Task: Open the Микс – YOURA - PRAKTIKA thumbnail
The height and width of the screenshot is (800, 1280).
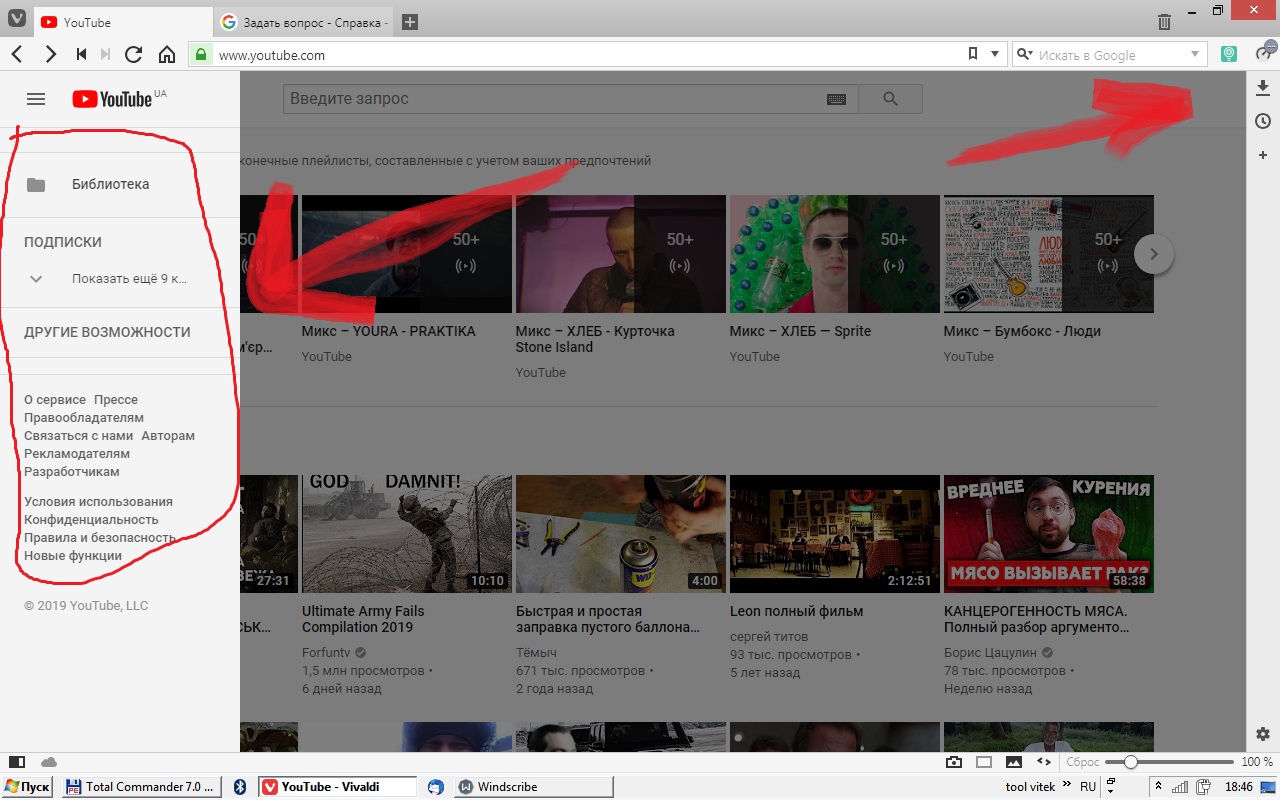Action: click(x=407, y=254)
